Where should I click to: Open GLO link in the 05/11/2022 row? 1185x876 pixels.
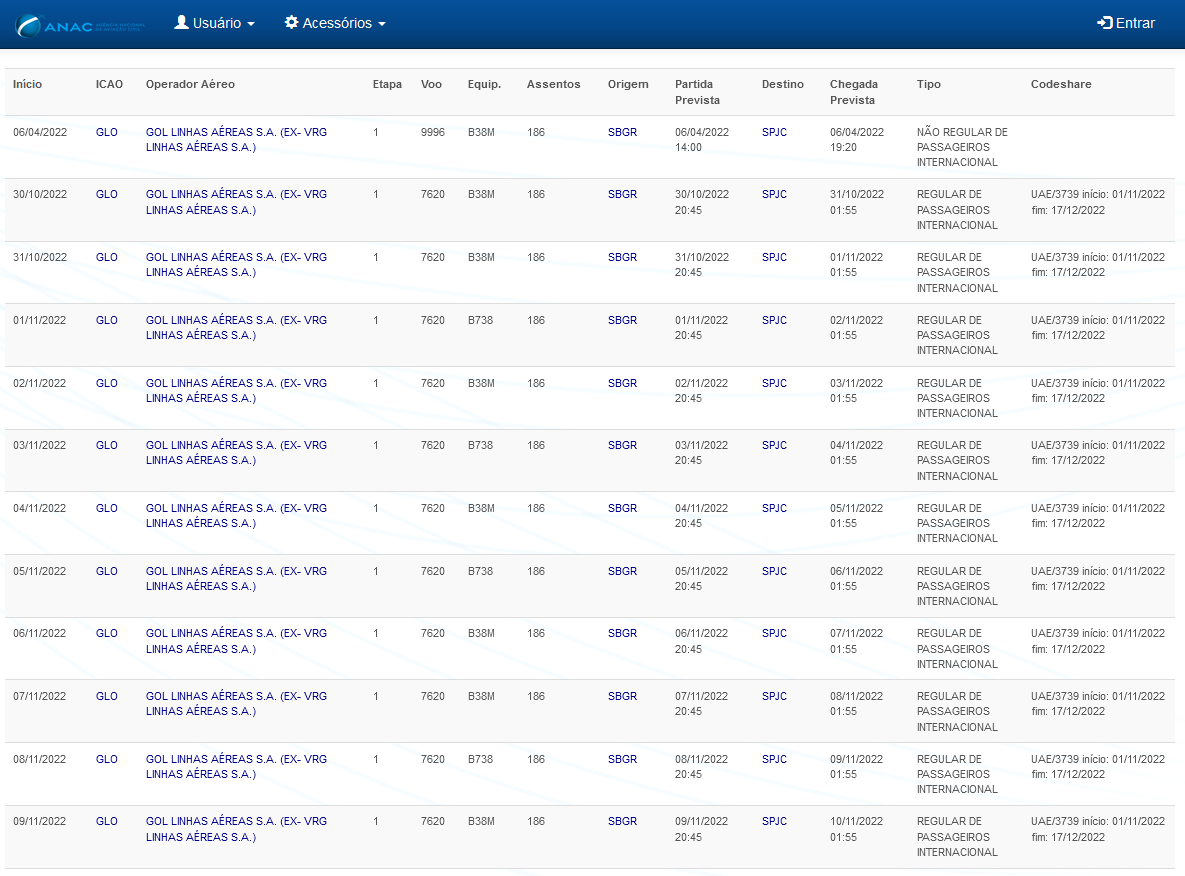(107, 571)
